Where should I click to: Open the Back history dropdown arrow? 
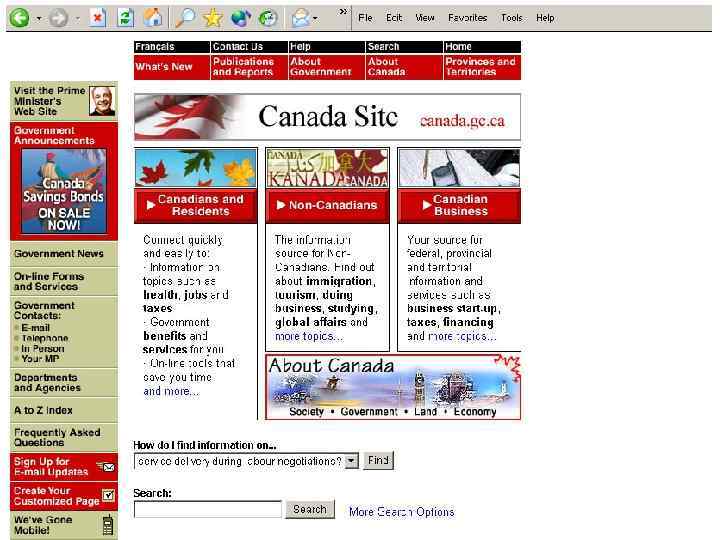coord(39,18)
